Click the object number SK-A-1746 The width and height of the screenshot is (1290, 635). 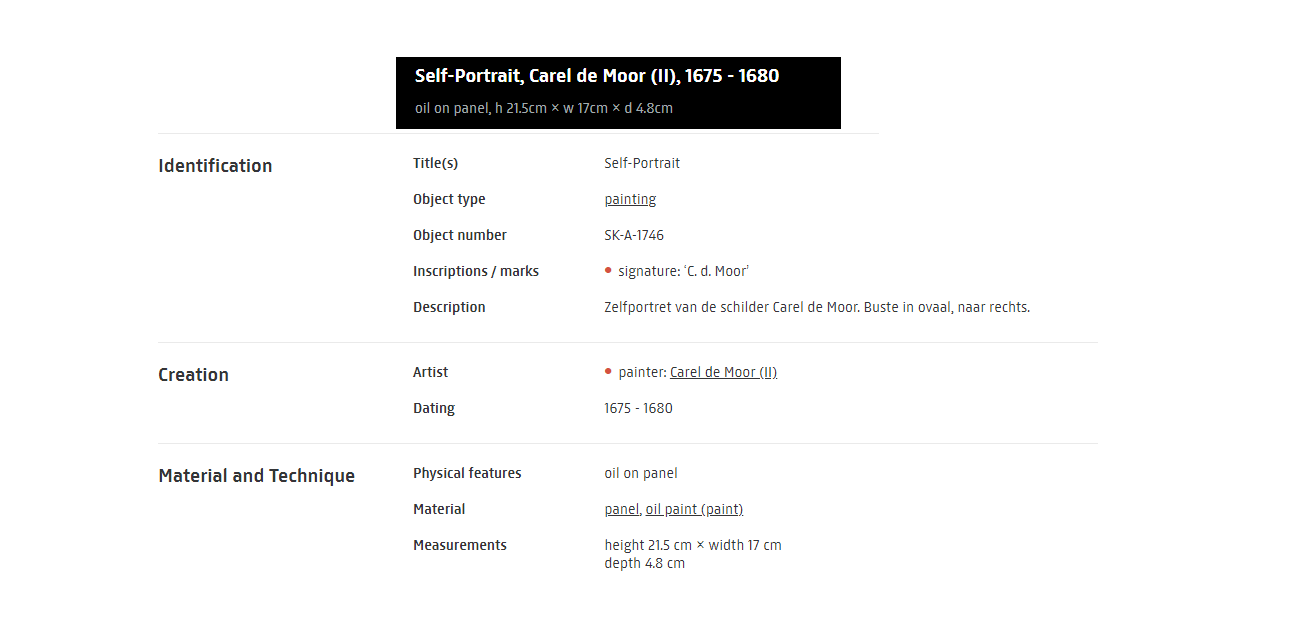pos(634,235)
